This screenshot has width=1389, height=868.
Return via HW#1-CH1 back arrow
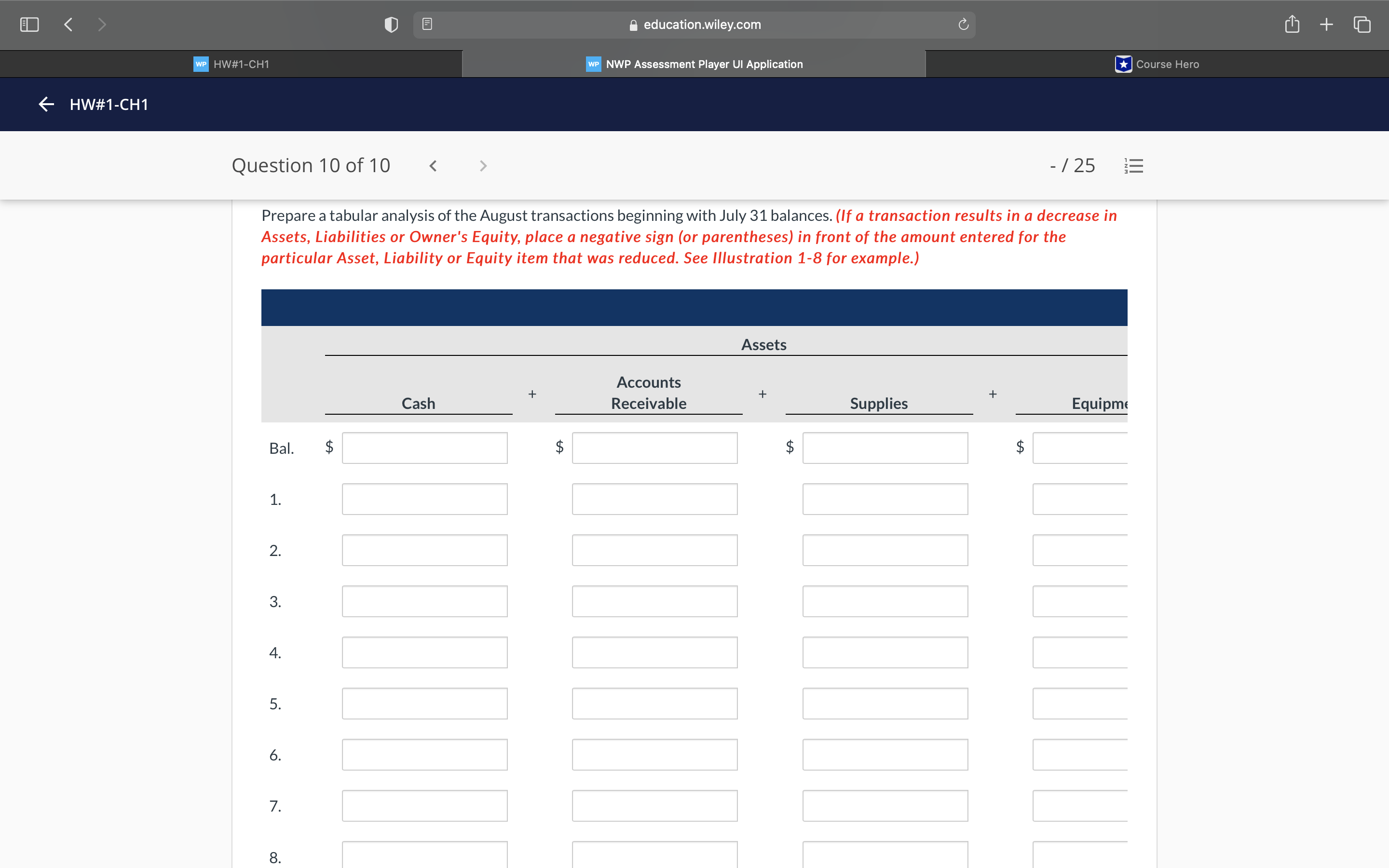(x=46, y=104)
